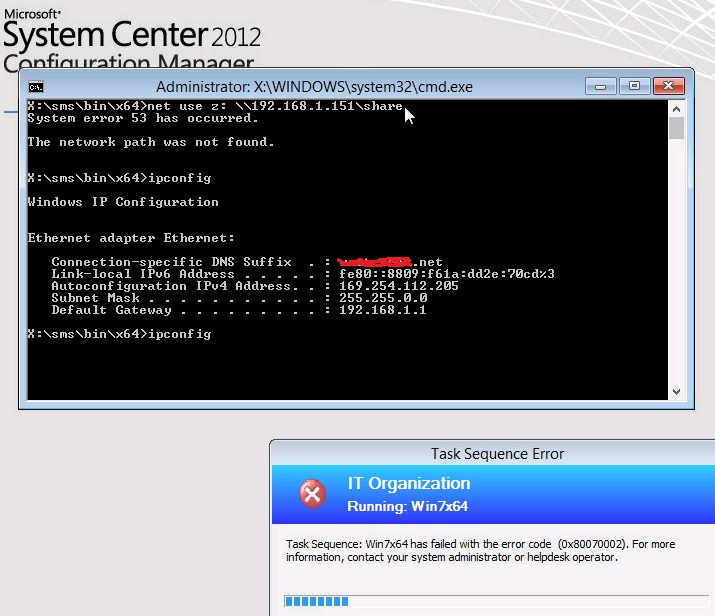
Task: Click 'System error 53 has occurred.' text
Action: click(x=143, y=118)
